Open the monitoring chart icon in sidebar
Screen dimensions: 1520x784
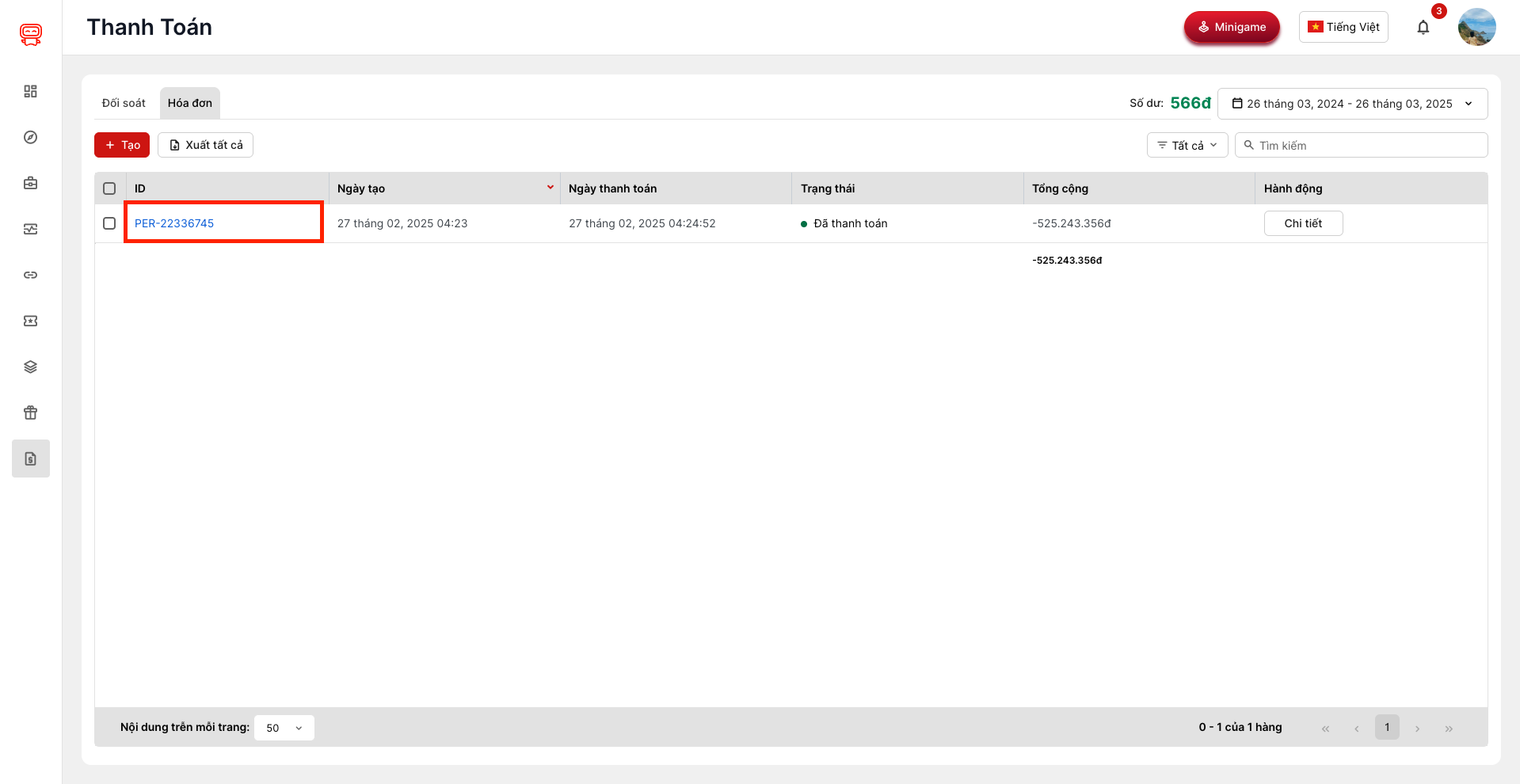(31, 230)
